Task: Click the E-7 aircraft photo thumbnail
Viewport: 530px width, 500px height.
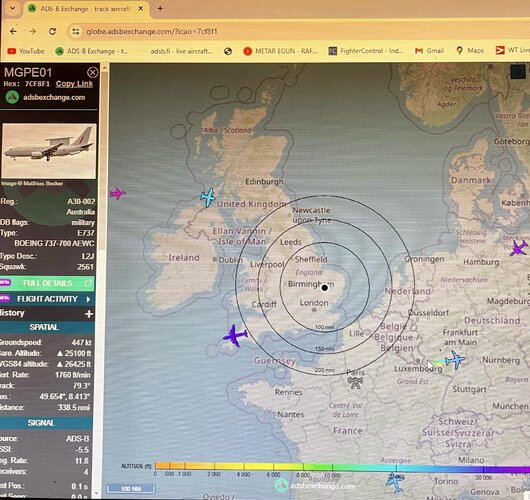Action: (x=49, y=151)
